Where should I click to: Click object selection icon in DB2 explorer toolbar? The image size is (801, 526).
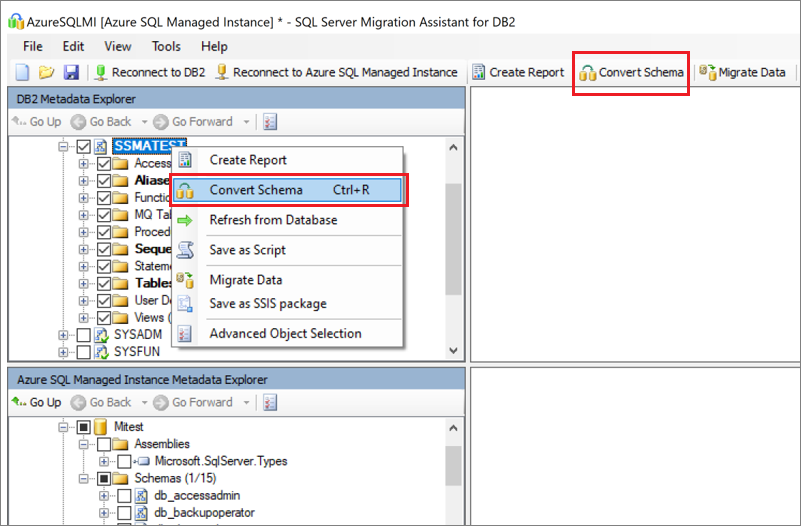[270, 122]
